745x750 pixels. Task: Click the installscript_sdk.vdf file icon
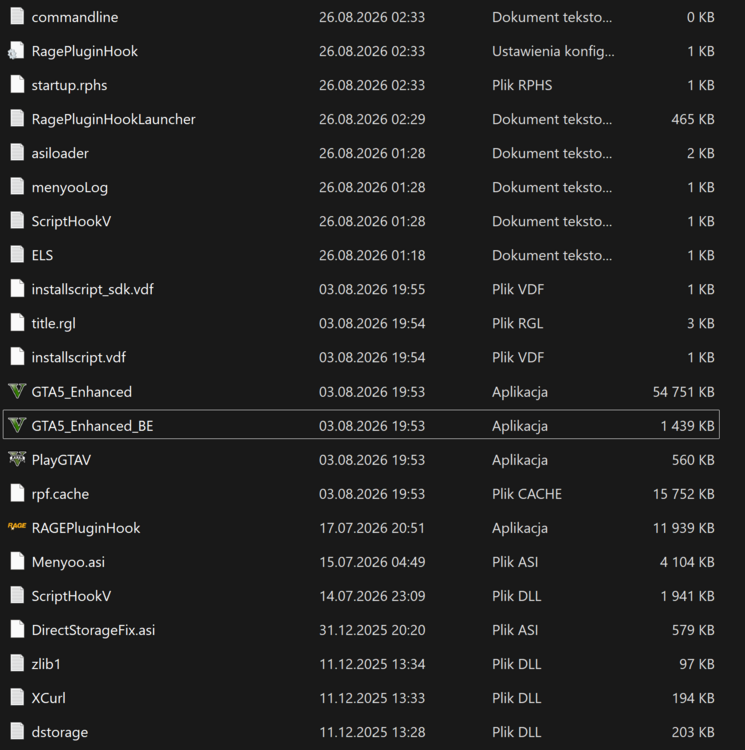17,289
